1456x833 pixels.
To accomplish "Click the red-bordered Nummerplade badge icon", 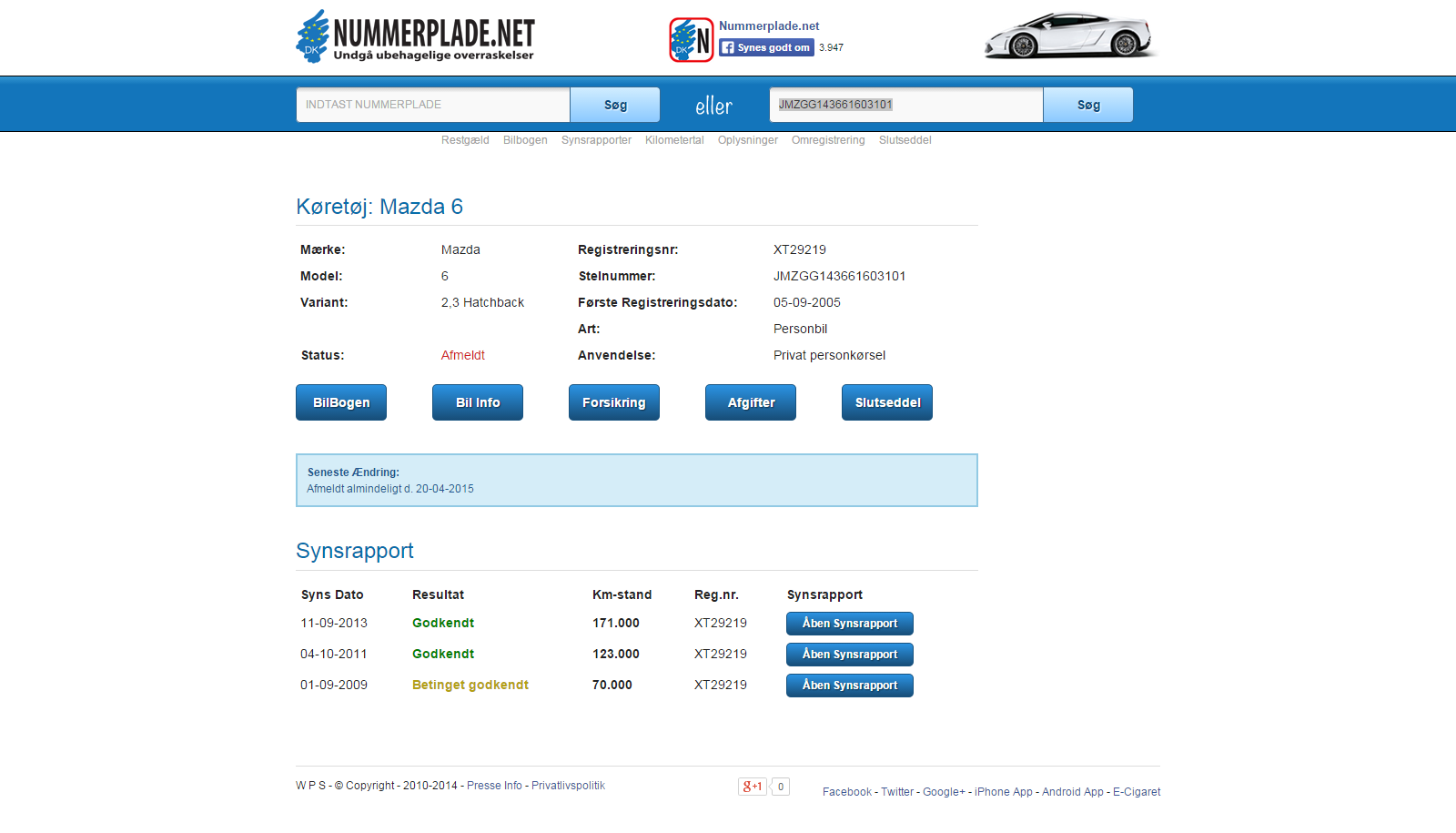I will [691, 40].
